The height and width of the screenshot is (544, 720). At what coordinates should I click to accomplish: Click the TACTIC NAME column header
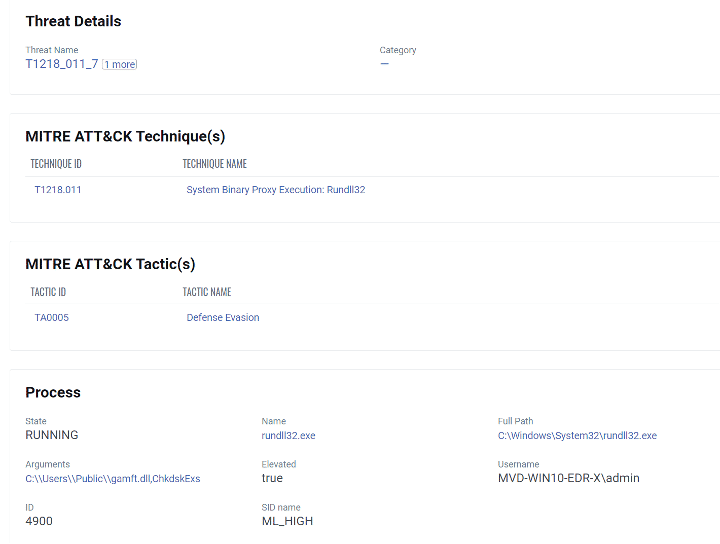207,292
